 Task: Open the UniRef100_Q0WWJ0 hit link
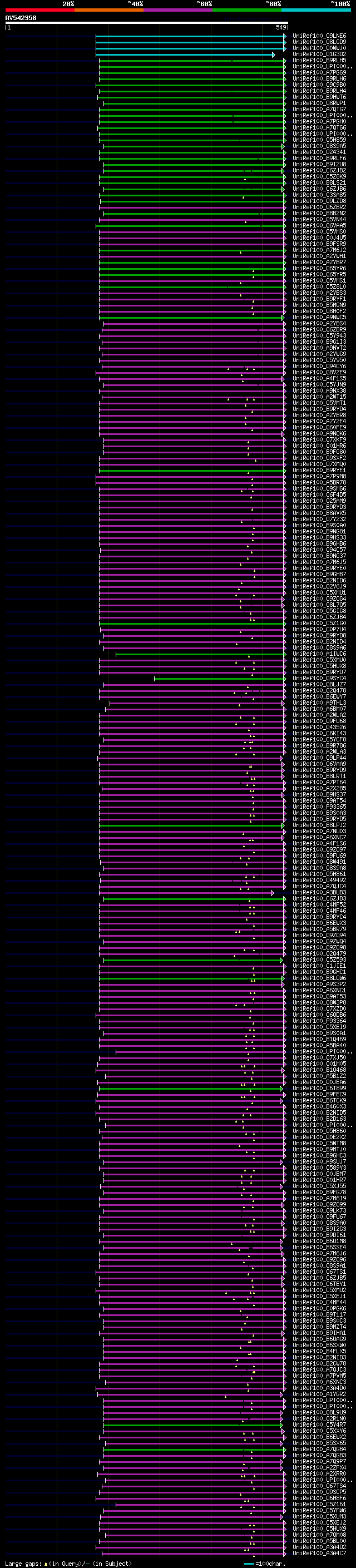click(319, 48)
